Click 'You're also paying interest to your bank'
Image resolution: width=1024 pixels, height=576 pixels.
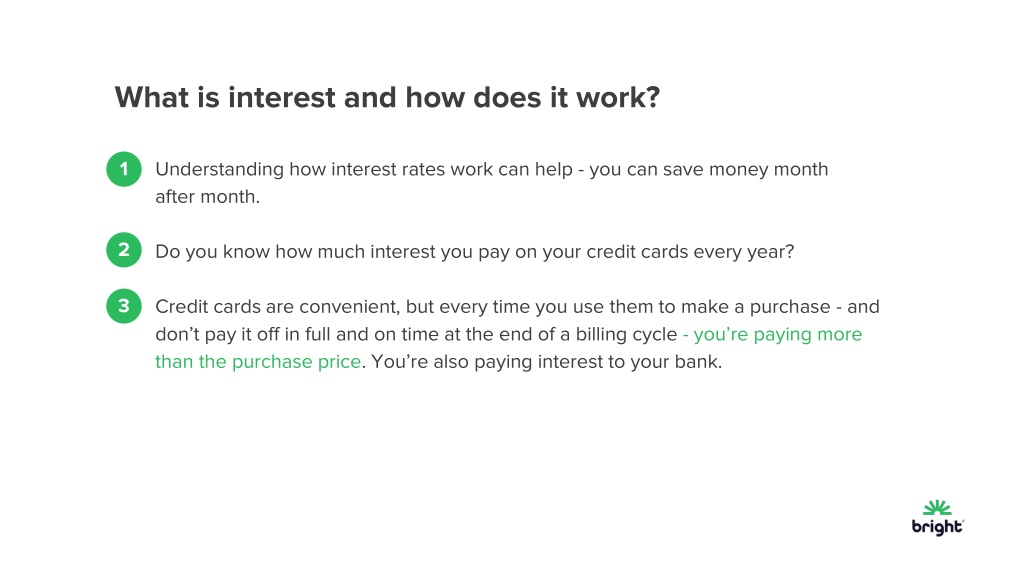[547, 362]
